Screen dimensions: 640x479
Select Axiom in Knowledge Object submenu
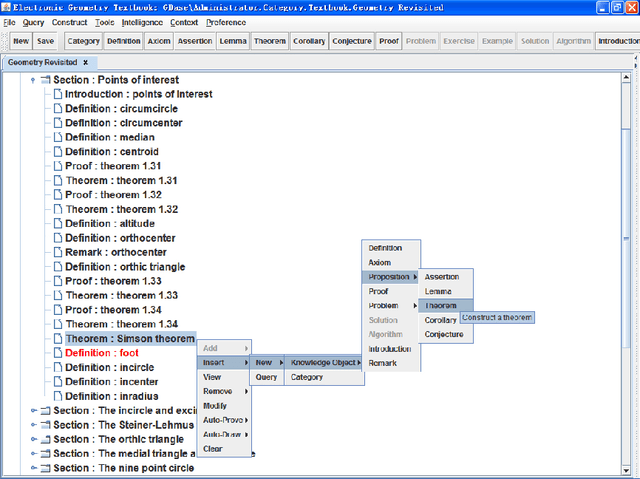(x=391, y=263)
